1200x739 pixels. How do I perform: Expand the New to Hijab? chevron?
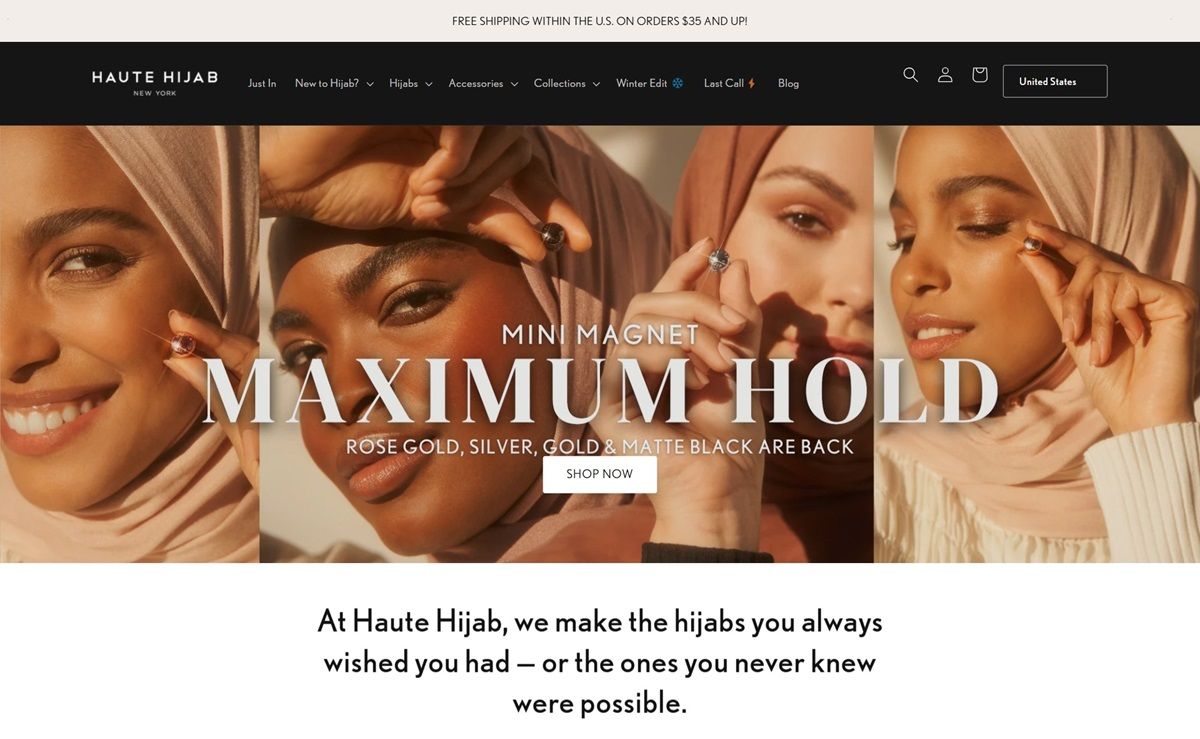coord(369,84)
